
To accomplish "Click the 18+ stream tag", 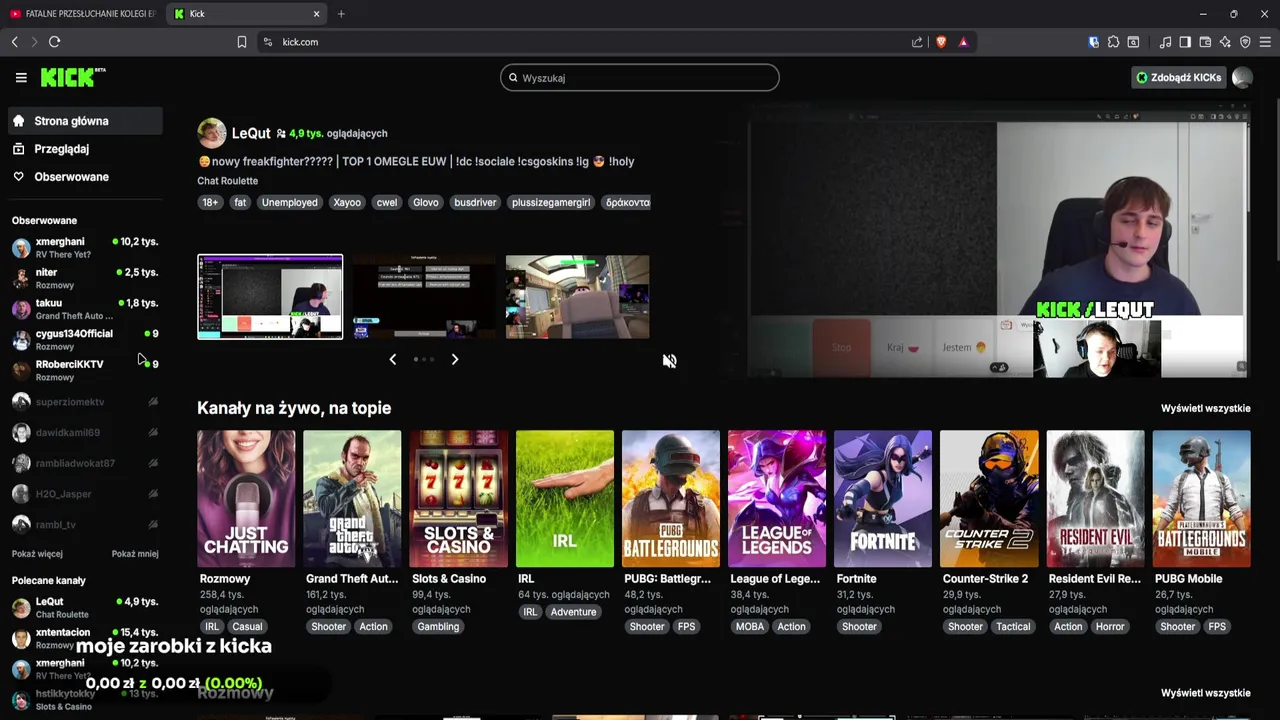I will coord(210,202).
